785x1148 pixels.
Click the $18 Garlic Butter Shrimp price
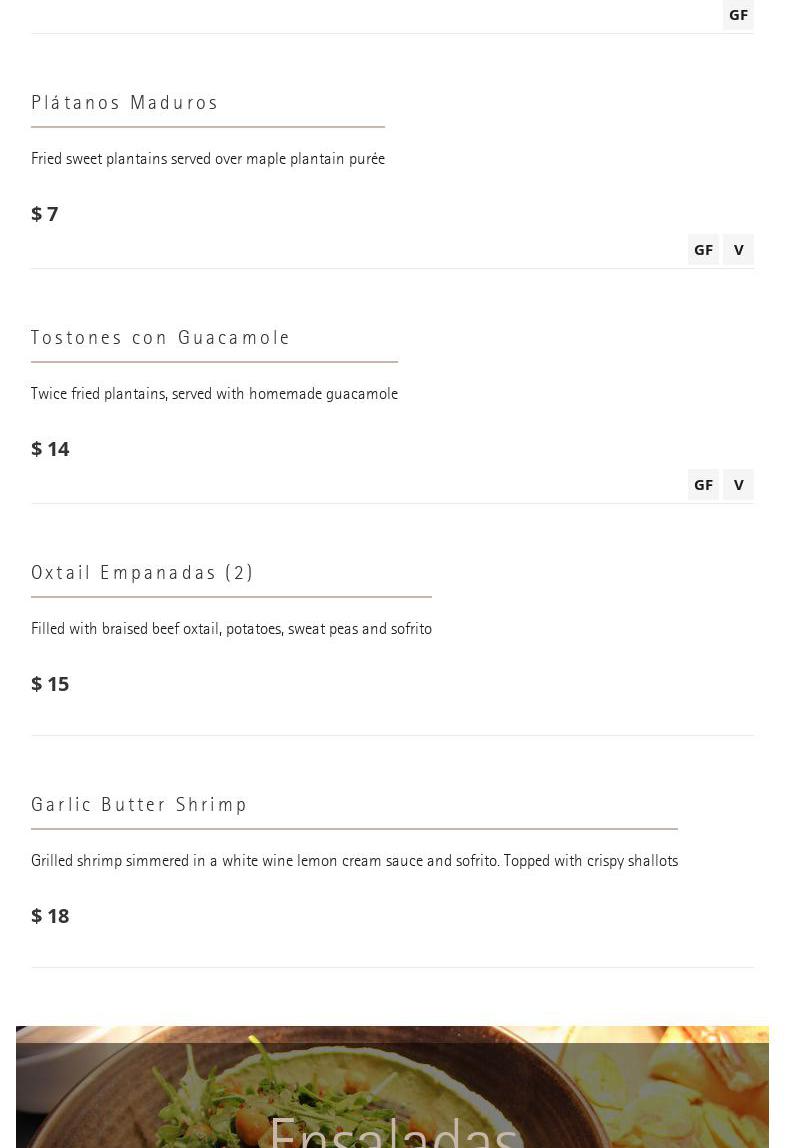tap(50, 916)
